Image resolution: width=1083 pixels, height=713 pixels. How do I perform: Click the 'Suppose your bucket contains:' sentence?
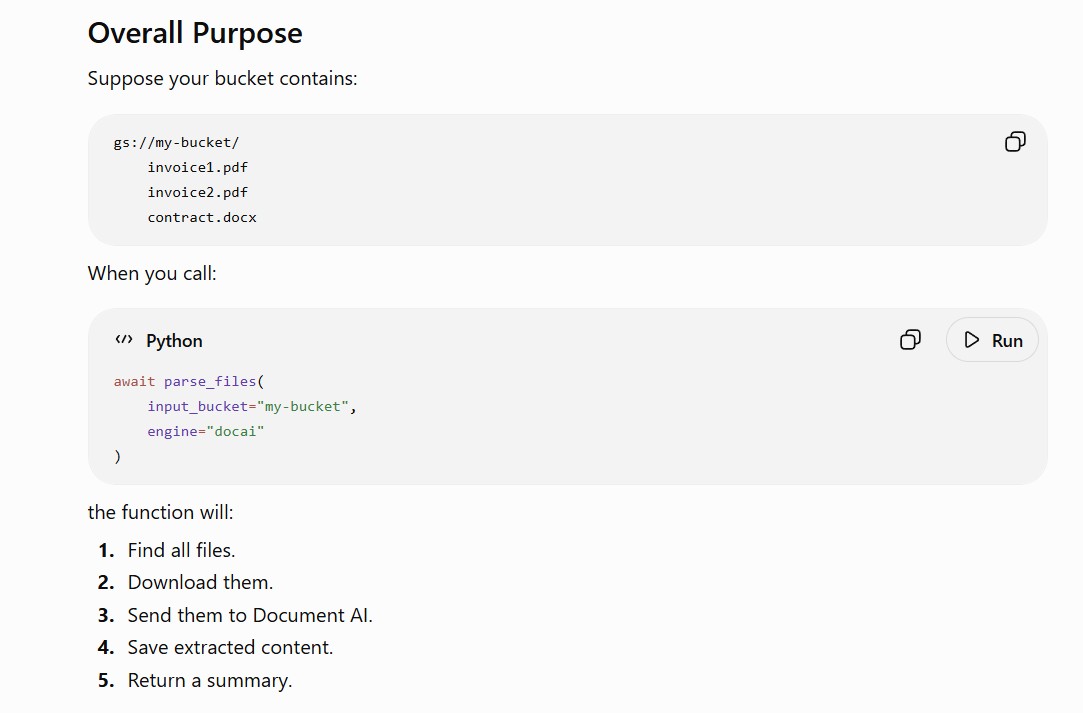(x=222, y=79)
